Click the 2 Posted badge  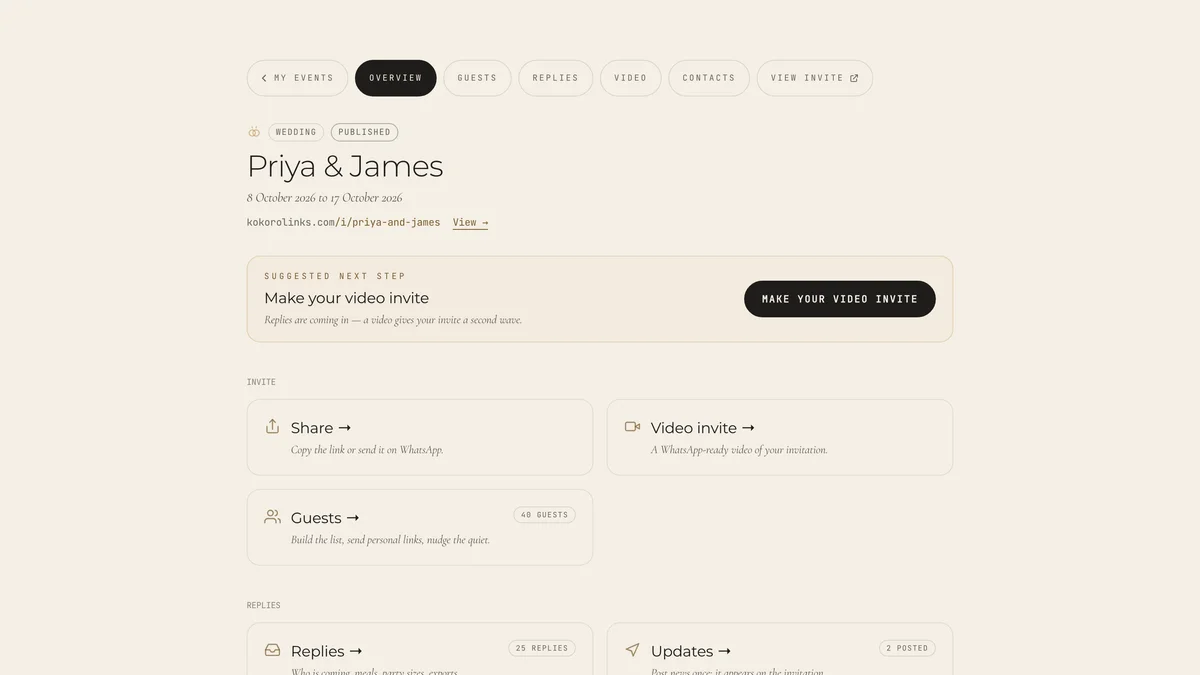tap(907, 648)
